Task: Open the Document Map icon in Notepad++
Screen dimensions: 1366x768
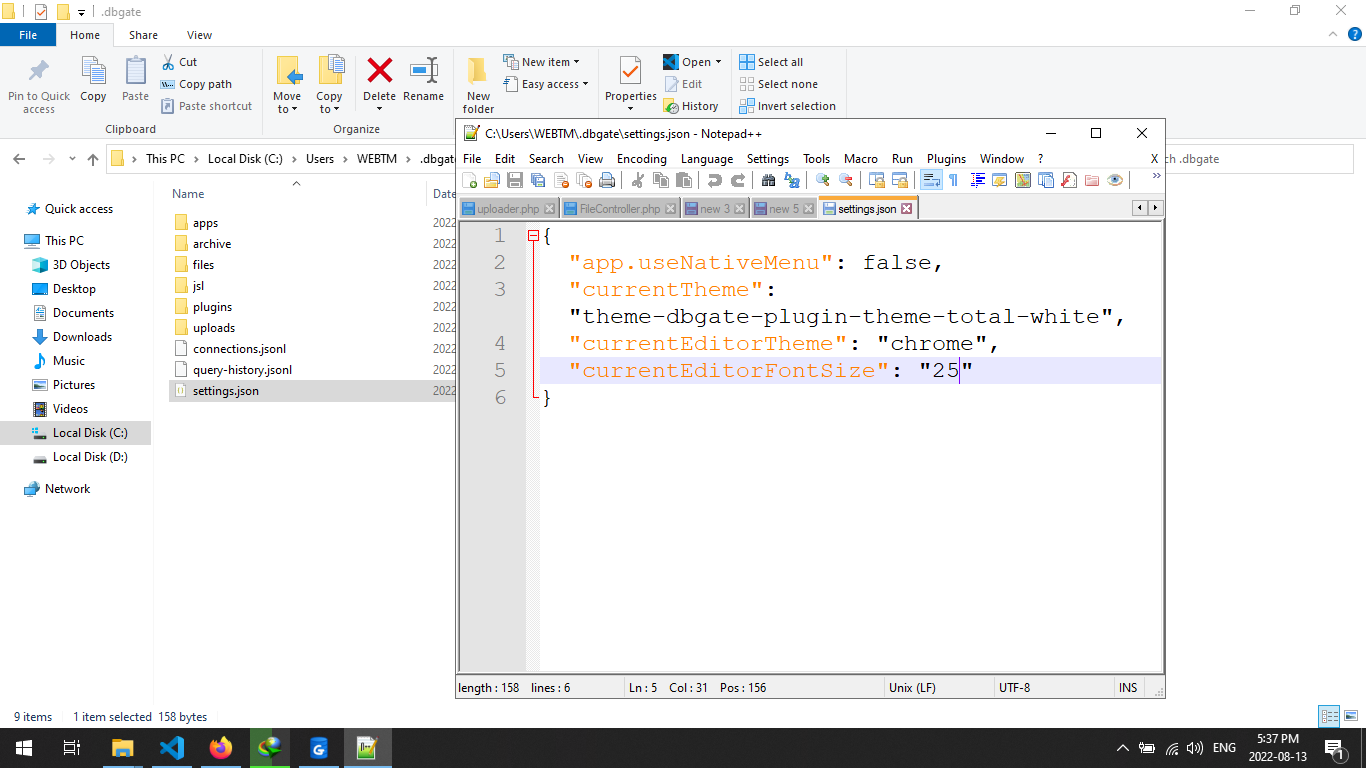Action: tap(1023, 180)
